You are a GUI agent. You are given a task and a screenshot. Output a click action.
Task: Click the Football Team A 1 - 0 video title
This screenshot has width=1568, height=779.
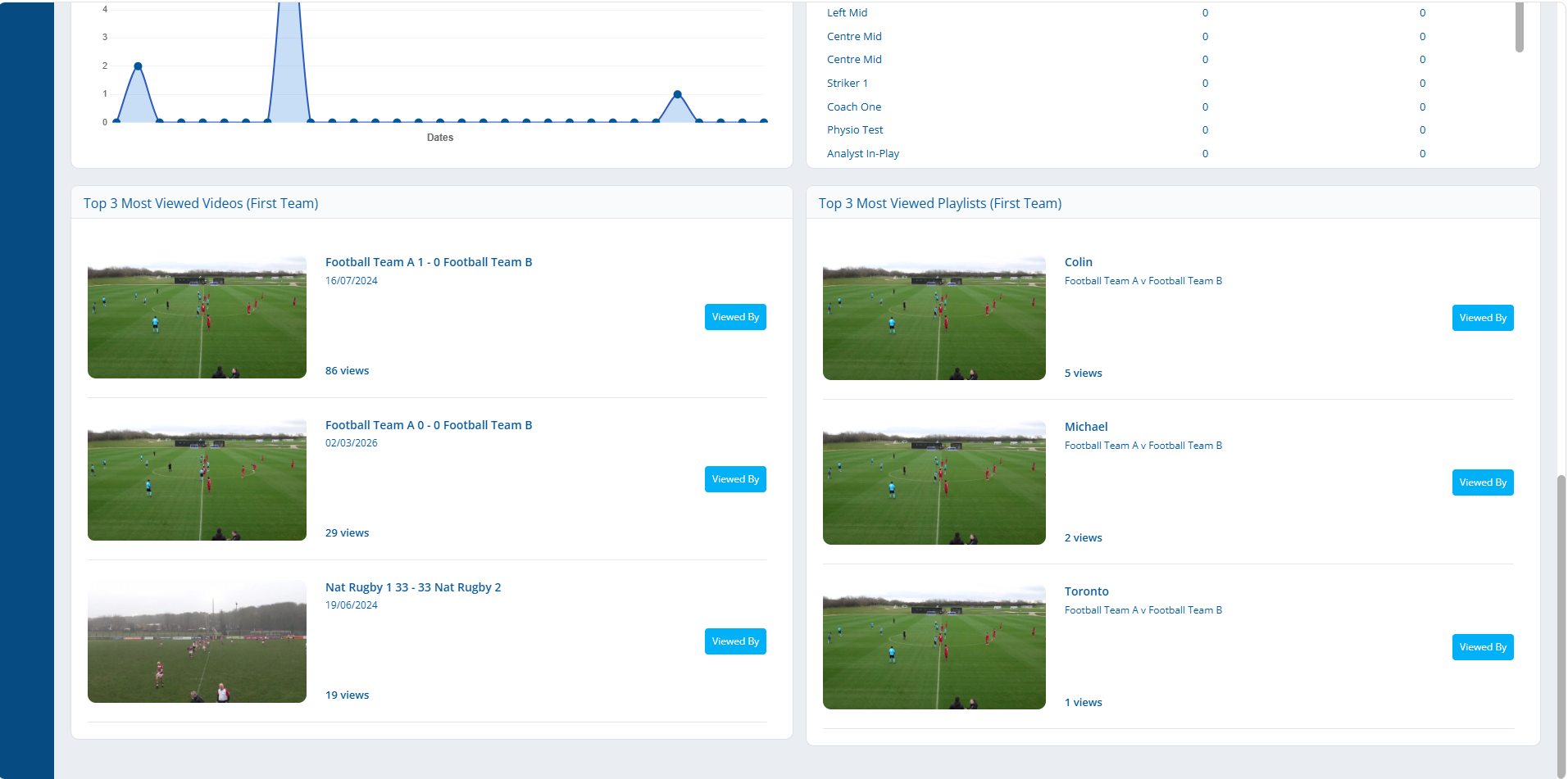tap(429, 261)
